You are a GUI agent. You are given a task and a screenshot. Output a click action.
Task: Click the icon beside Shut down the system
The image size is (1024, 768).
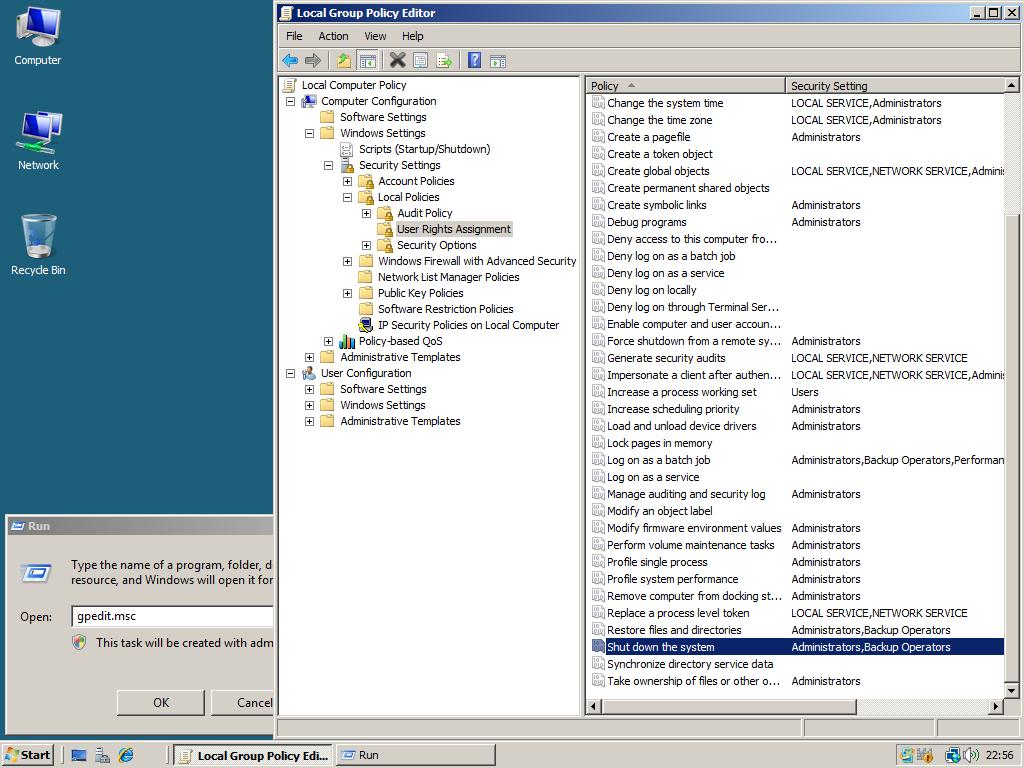click(598, 647)
